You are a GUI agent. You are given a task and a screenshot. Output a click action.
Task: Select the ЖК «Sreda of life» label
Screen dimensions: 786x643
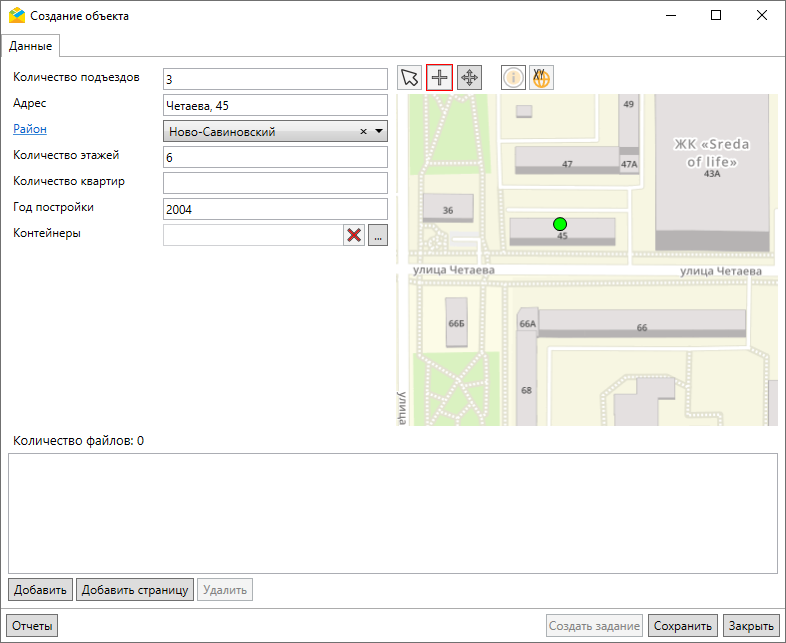(711, 153)
